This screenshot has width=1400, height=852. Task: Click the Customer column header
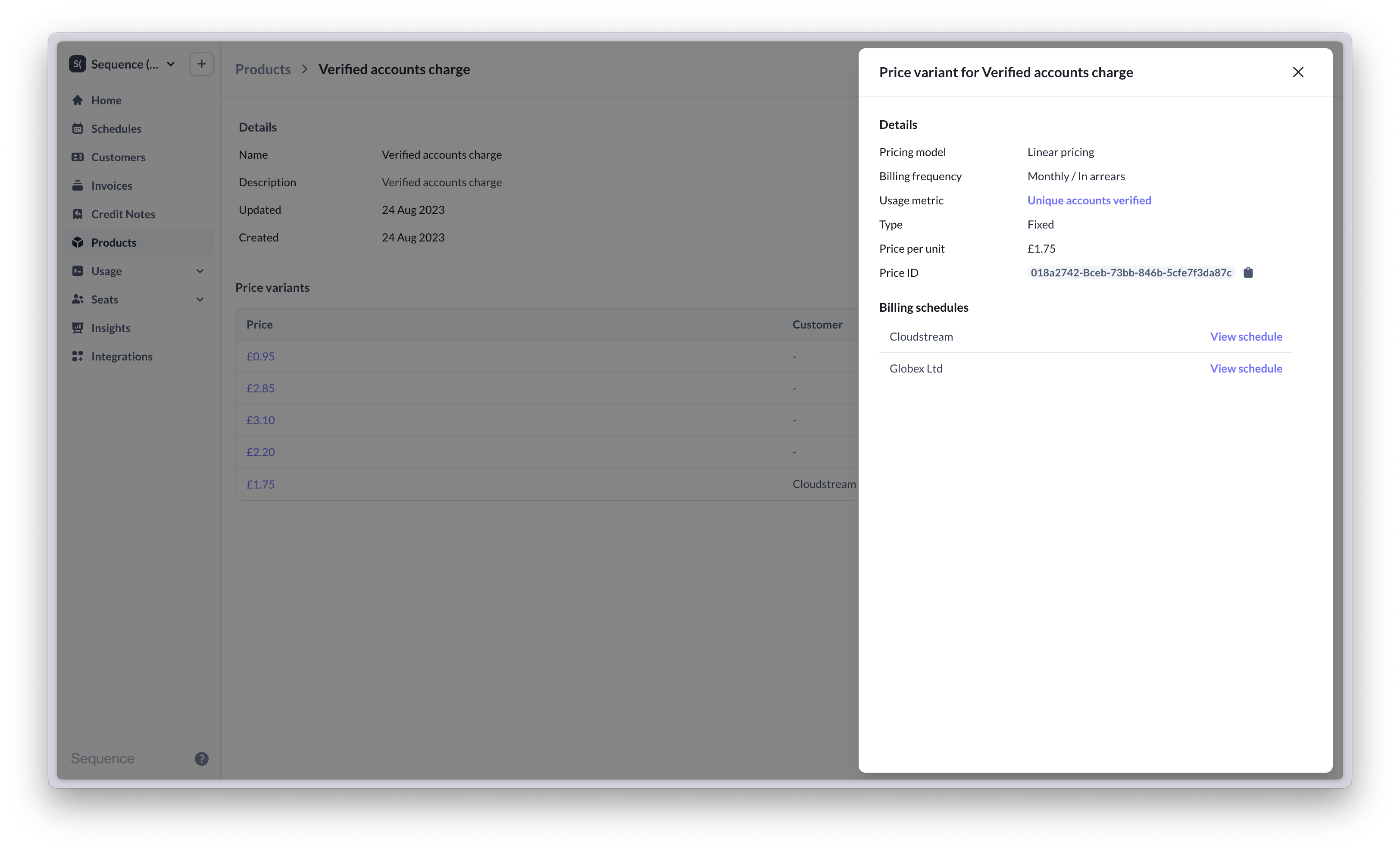[x=817, y=325]
